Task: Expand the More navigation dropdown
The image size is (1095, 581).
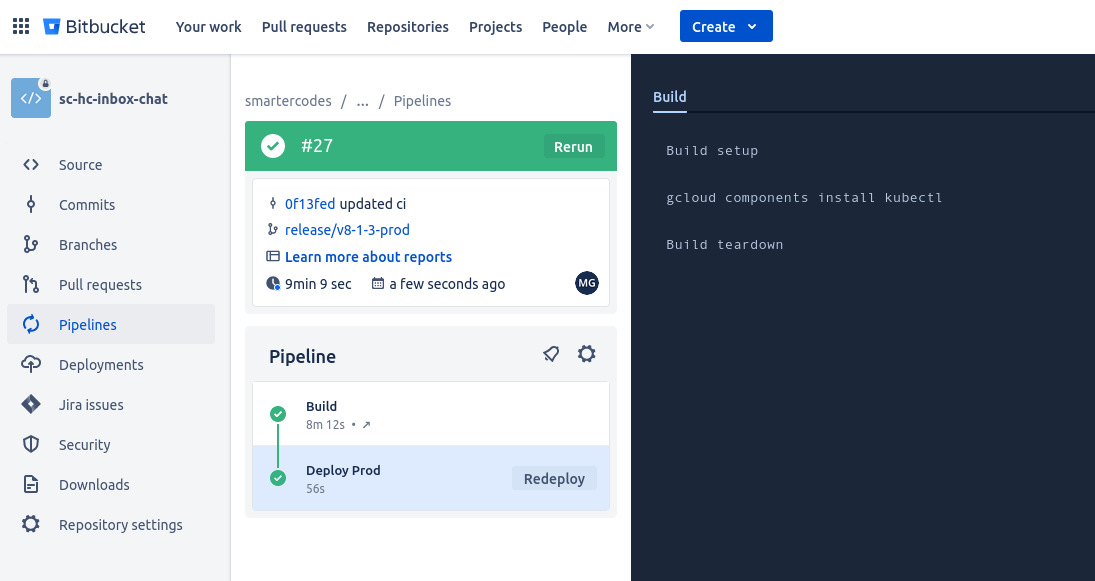Action: coord(631,27)
